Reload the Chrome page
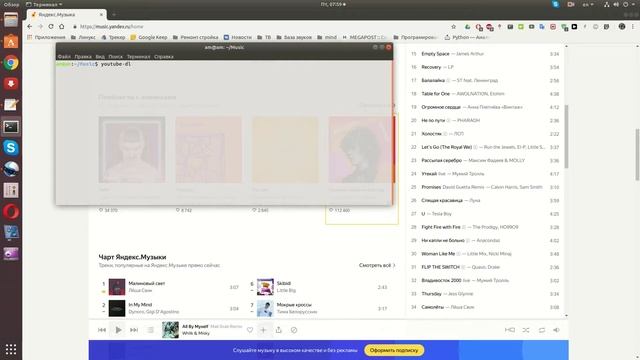Viewport: 640px width, 360px height. point(51,27)
